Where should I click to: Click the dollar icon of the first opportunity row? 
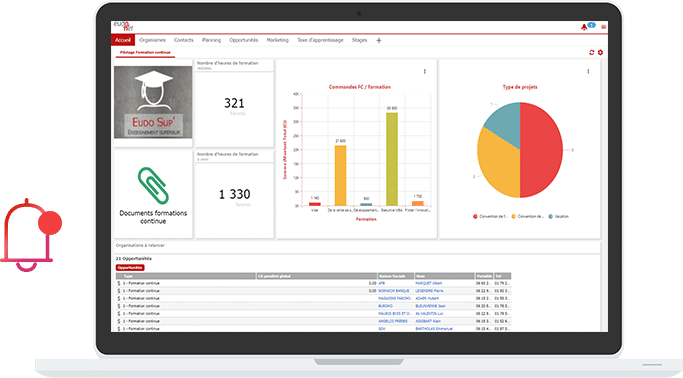pos(118,283)
